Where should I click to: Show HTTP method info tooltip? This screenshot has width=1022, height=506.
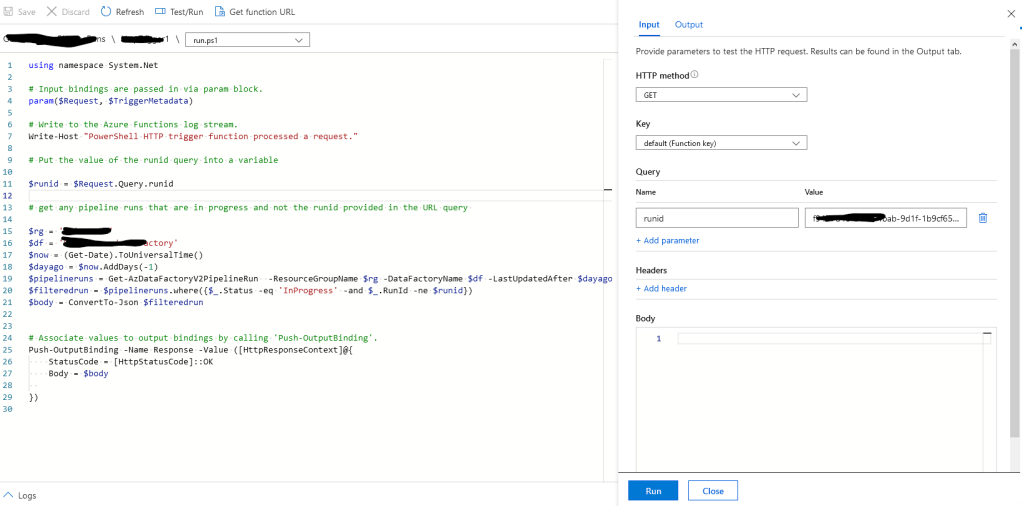pyautogui.click(x=694, y=75)
